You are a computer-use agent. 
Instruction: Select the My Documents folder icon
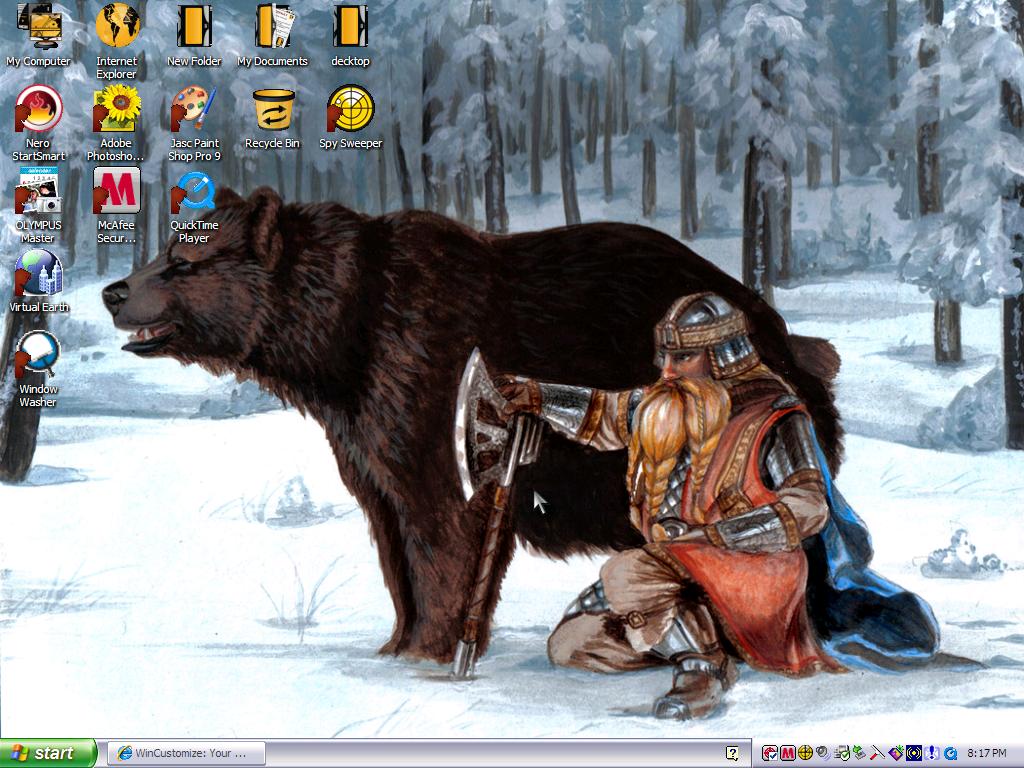click(x=272, y=35)
